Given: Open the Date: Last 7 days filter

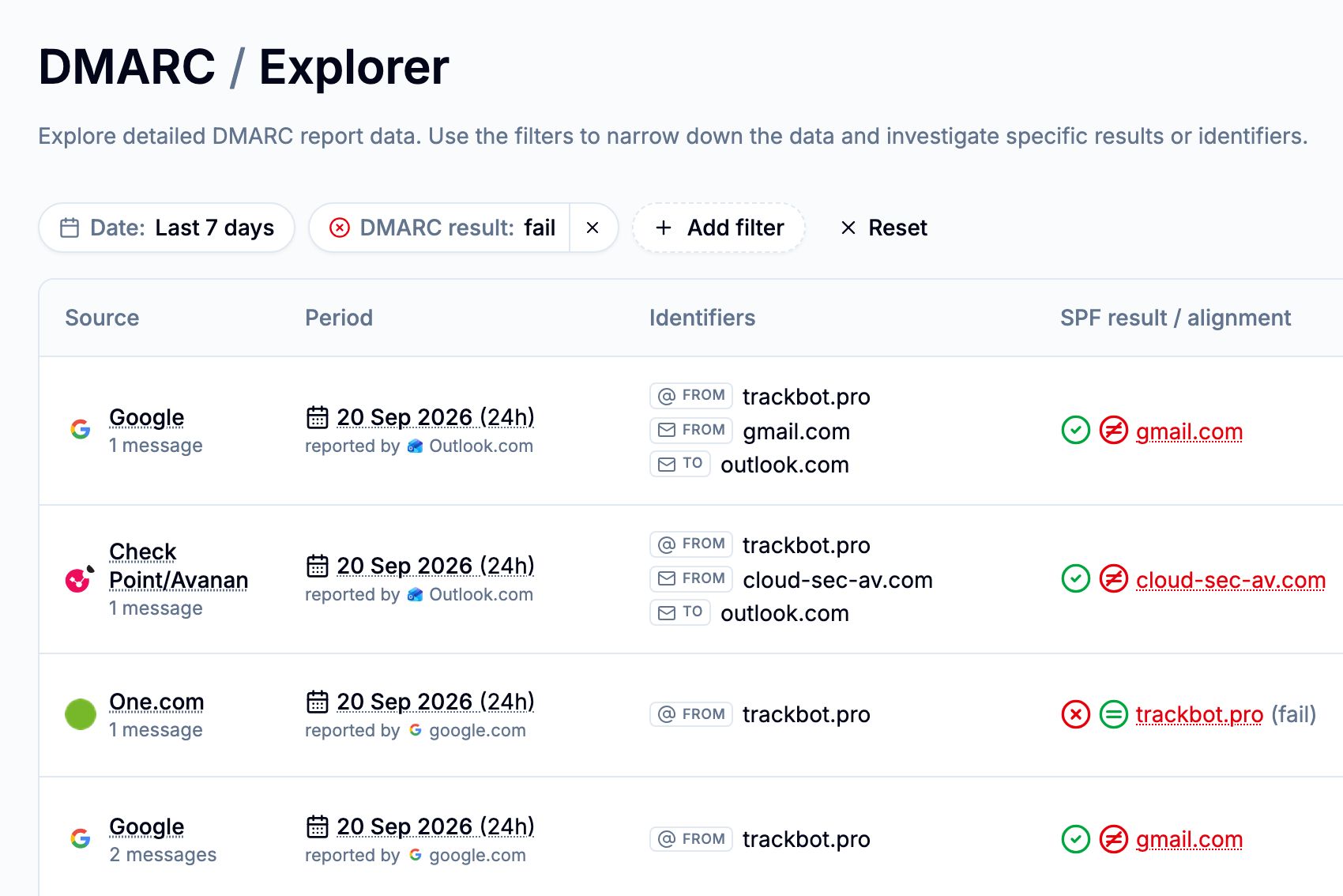Looking at the screenshot, I should (x=167, y=228).
